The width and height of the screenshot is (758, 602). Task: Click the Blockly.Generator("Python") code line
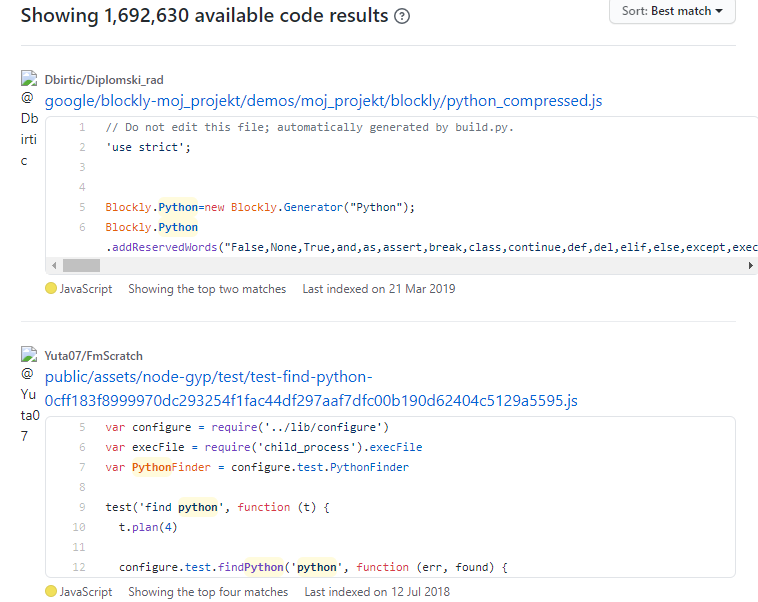(x=260, y=207)
